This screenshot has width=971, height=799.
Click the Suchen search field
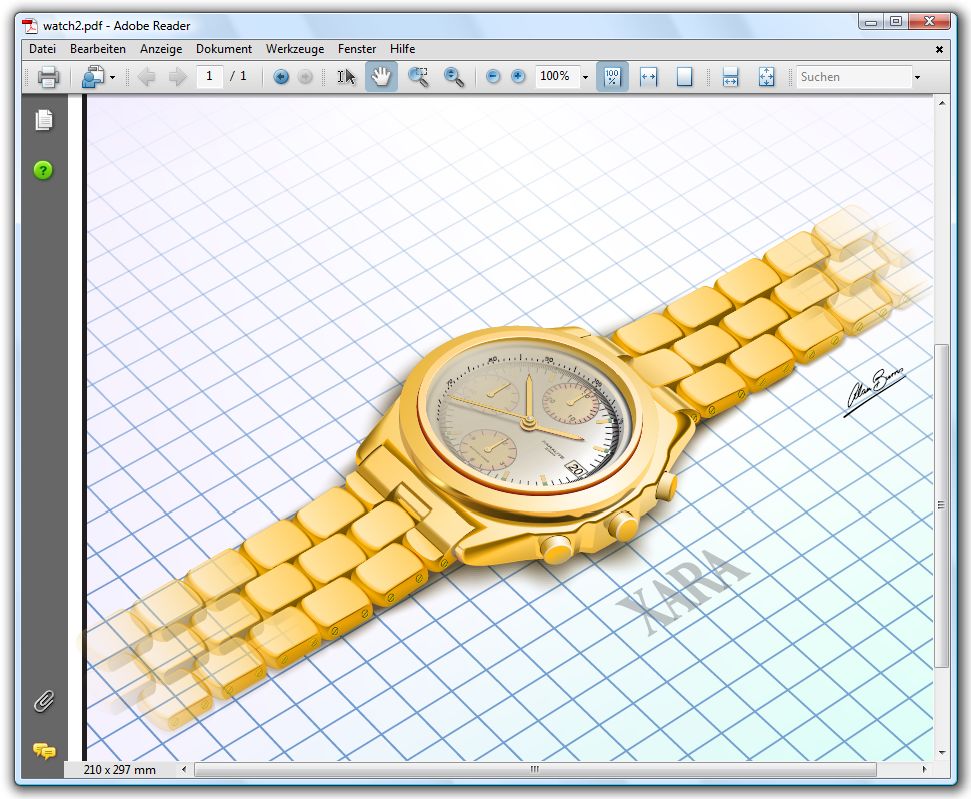[850, 77]
